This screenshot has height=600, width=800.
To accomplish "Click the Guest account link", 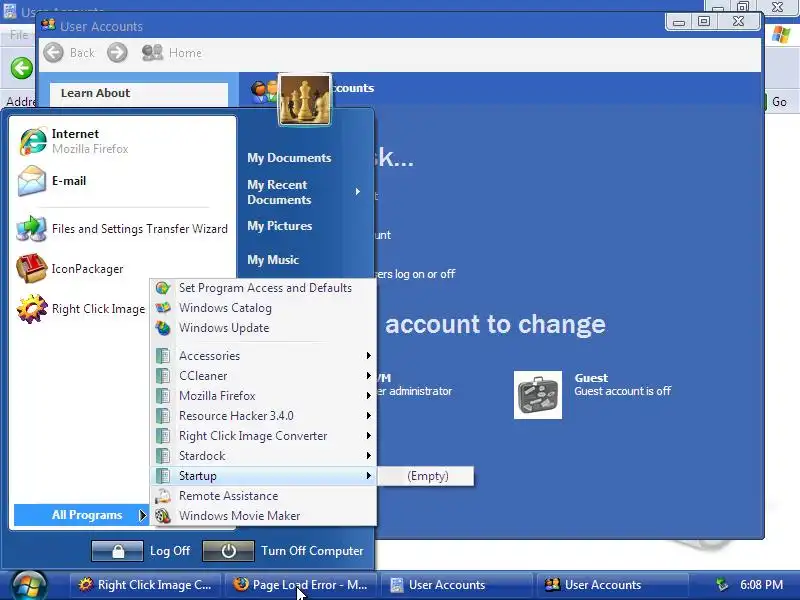I will click(x=591, y=378).
